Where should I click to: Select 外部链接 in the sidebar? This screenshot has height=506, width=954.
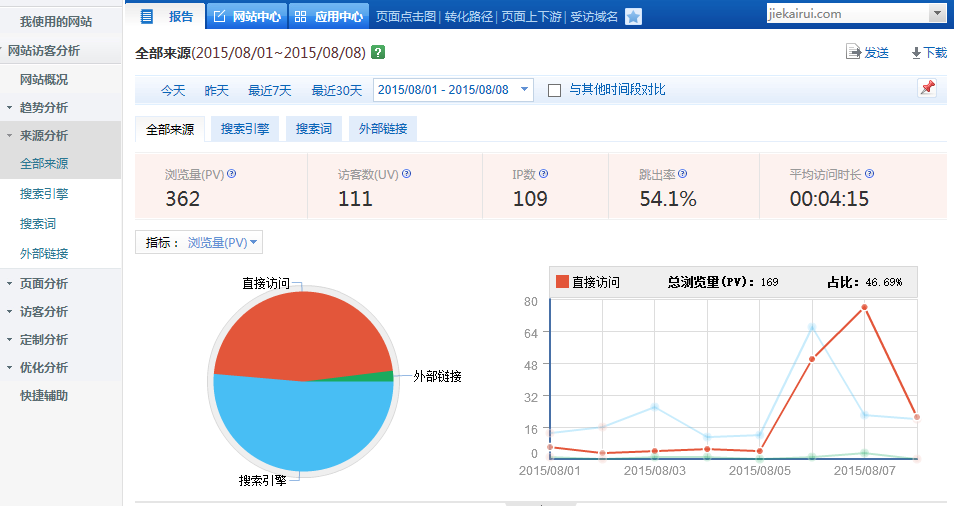pos(44,254)
